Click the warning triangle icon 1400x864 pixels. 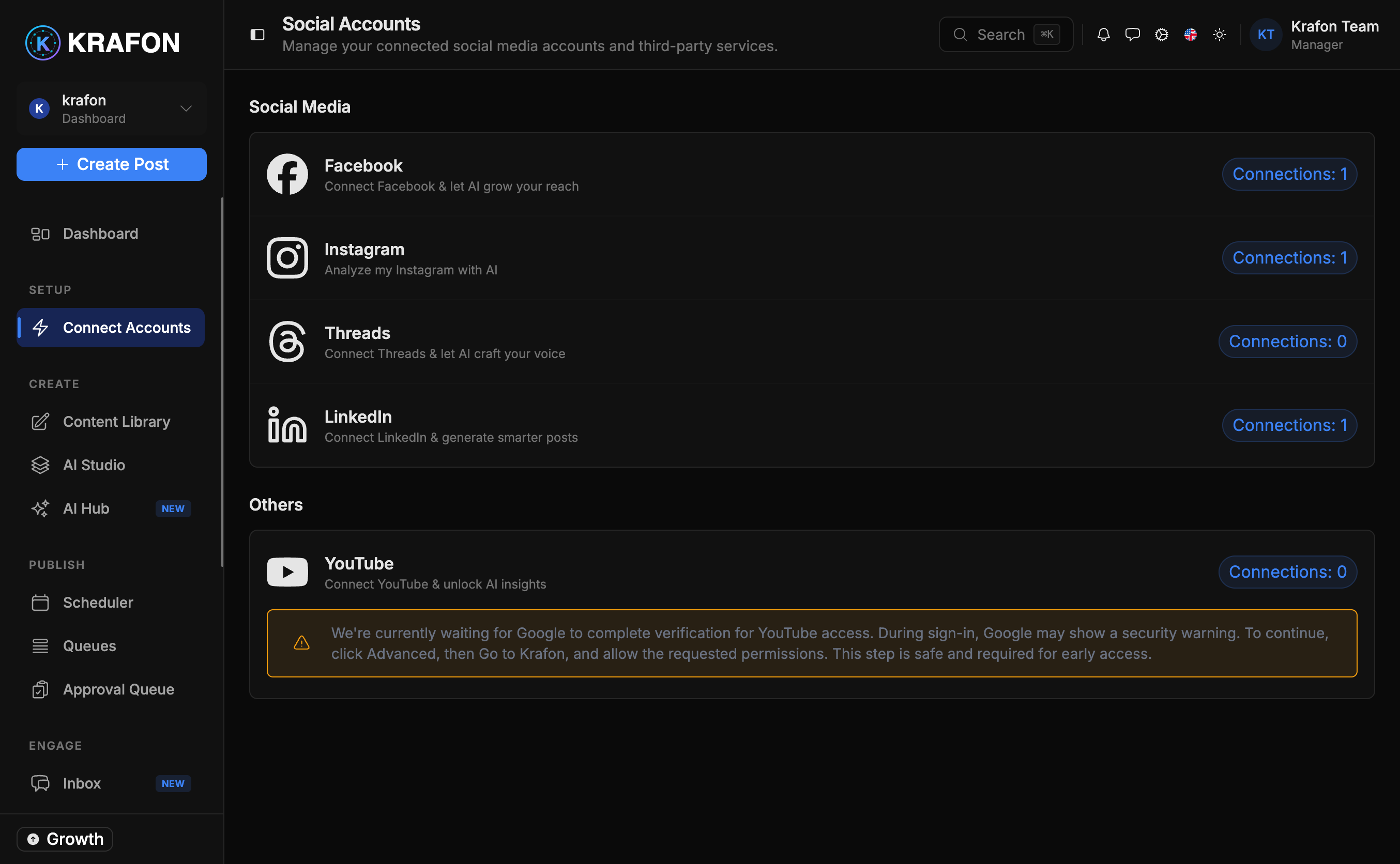[302, 643]
